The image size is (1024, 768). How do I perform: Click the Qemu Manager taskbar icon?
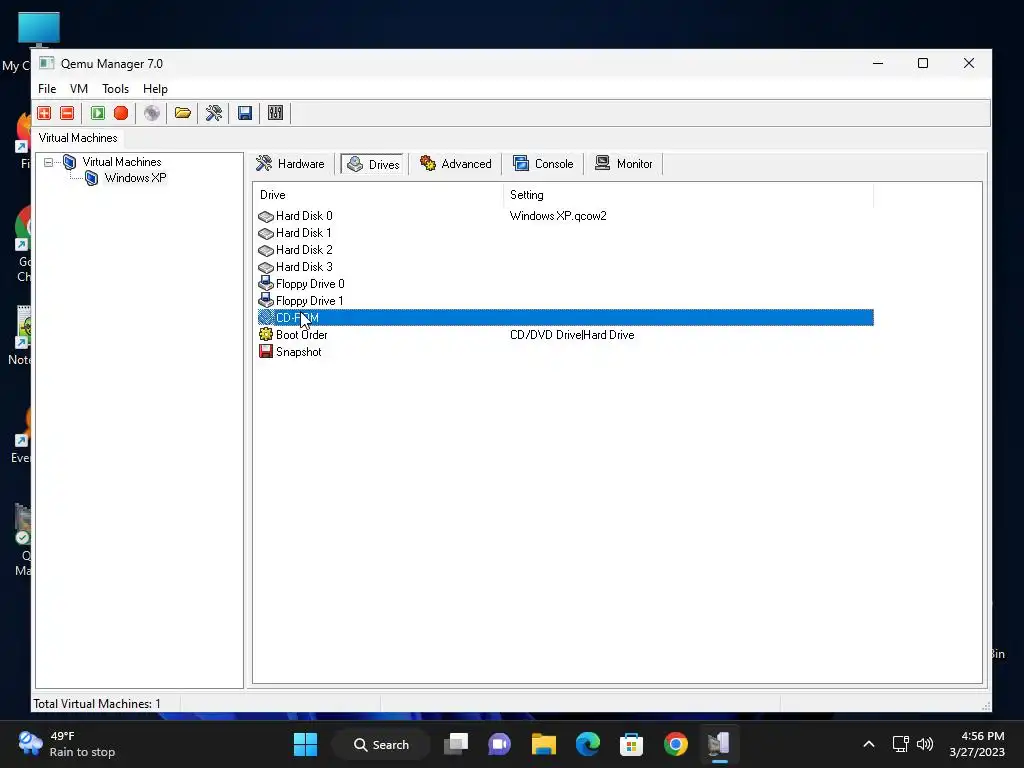tap(719, 744)
